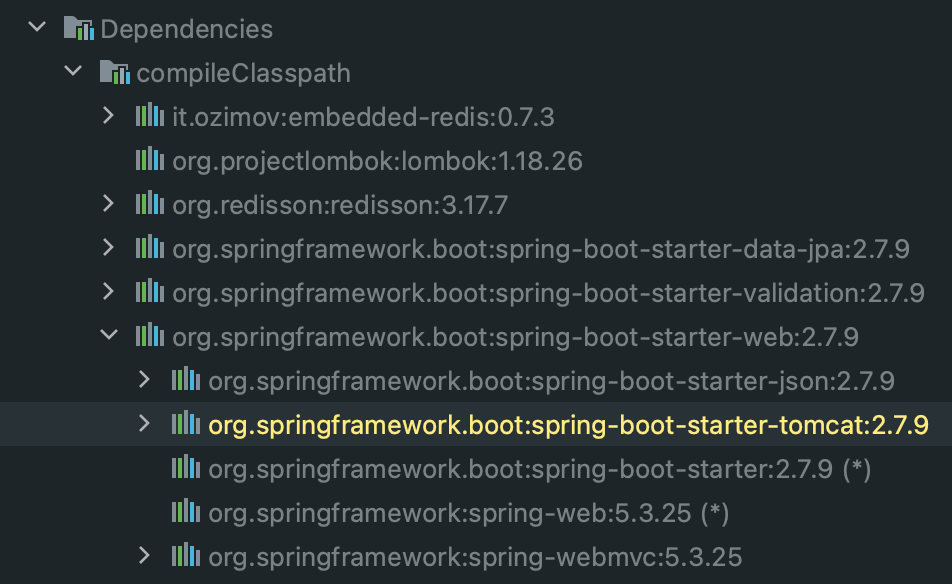Click the spring-webmvc library icon

point(186,555)
